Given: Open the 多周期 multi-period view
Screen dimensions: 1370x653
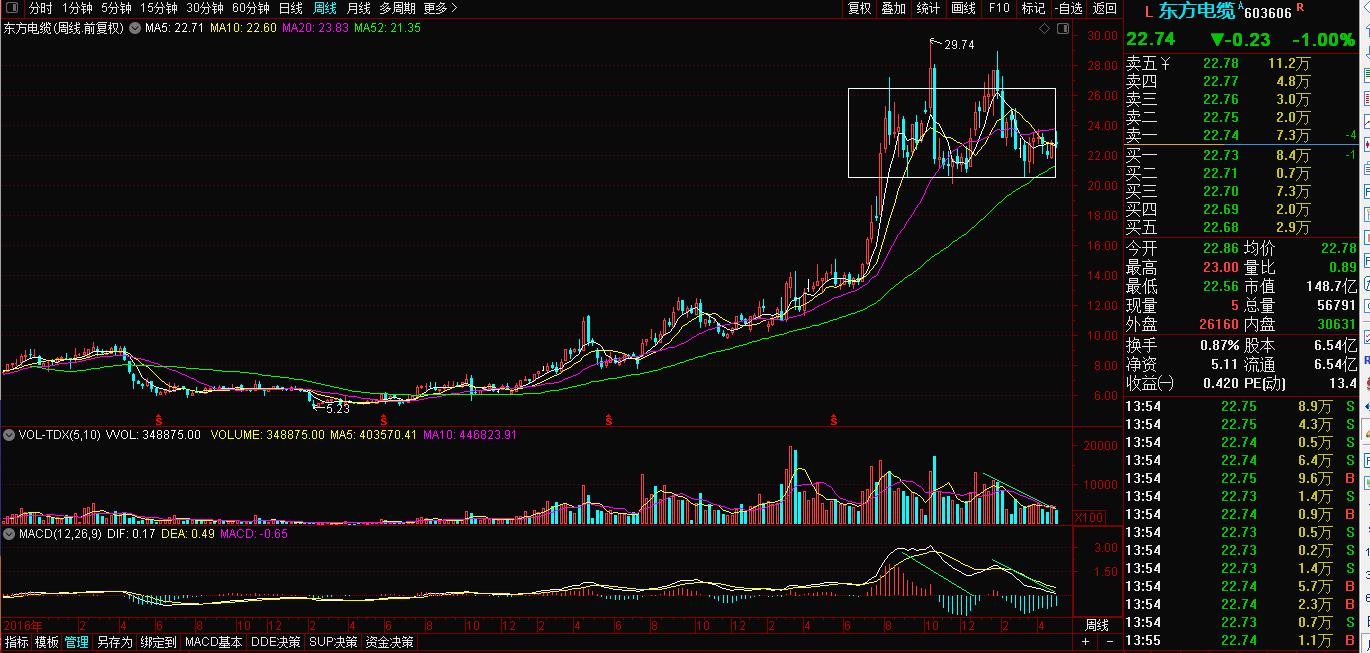Looking at the screenshot, I should (x=397, y=8).
